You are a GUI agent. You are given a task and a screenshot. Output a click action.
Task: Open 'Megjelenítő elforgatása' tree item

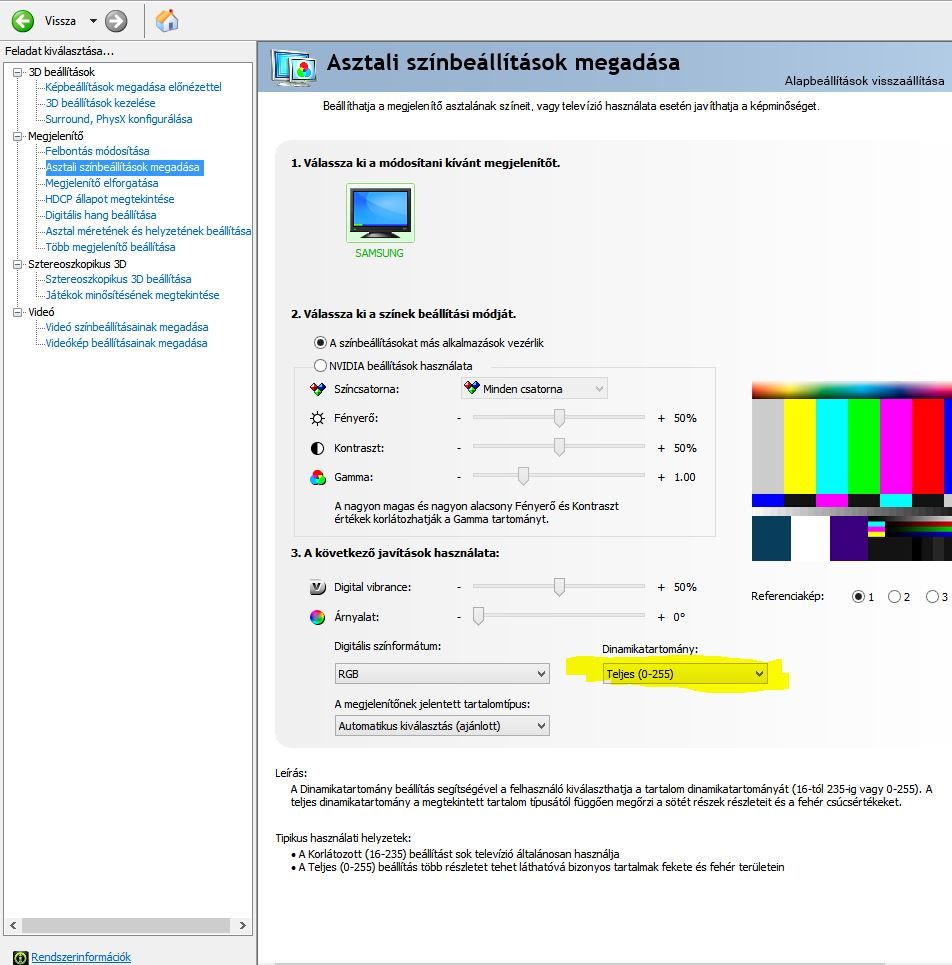coord(102,183)
